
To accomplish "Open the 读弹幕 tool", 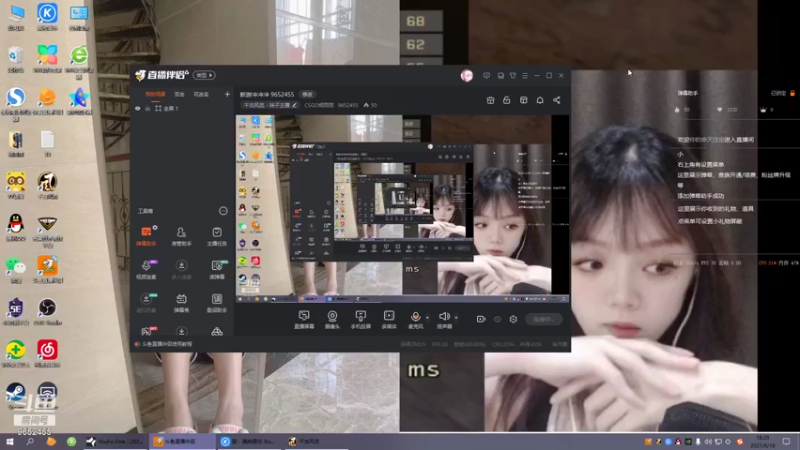I will coord(217,269).
